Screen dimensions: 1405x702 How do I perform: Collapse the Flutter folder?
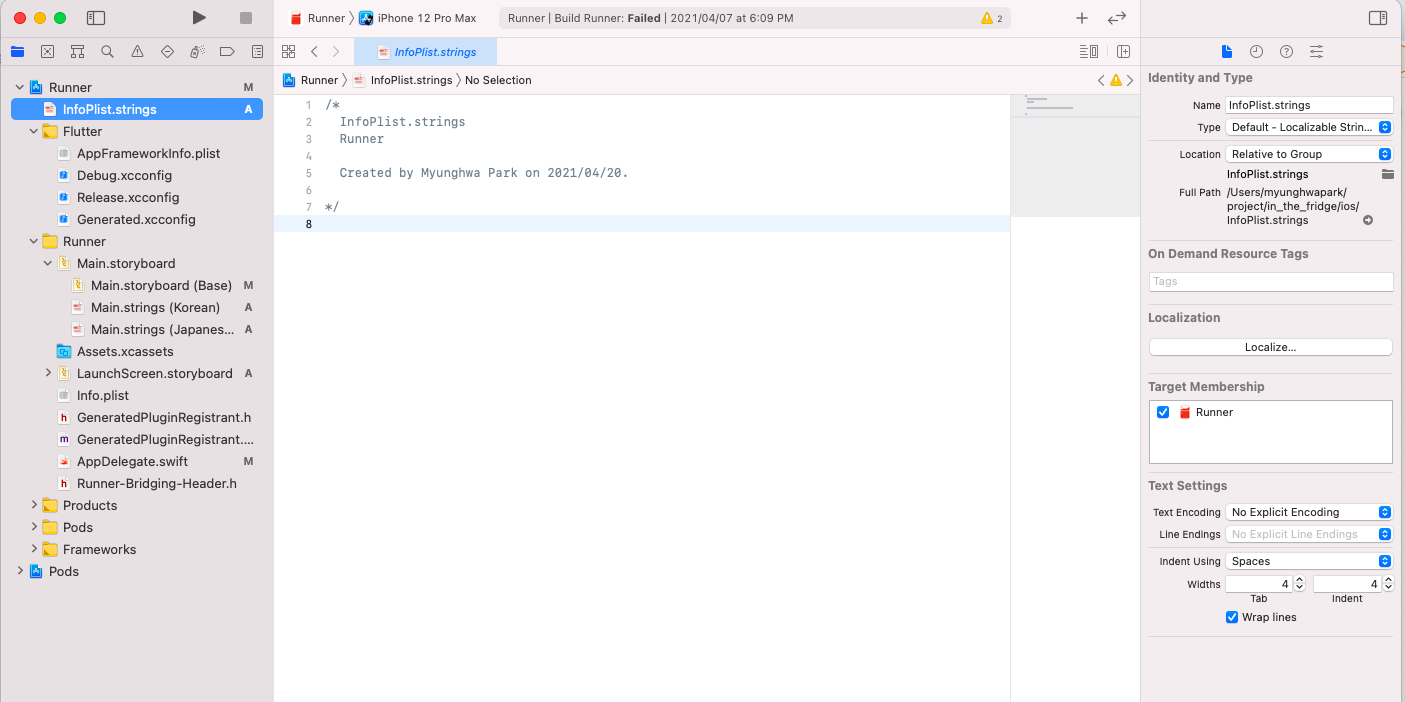pos(34,131)
